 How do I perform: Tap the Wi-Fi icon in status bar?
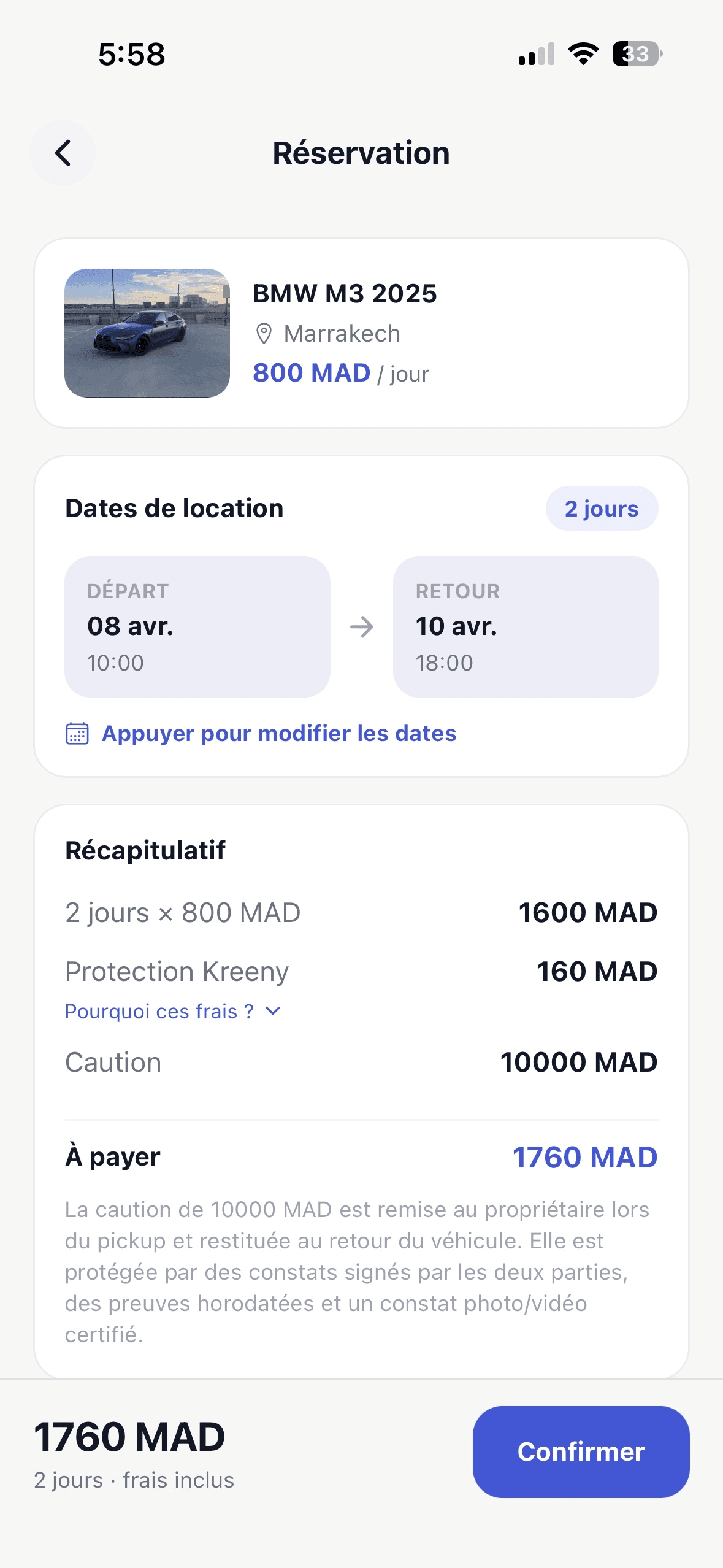583,54
